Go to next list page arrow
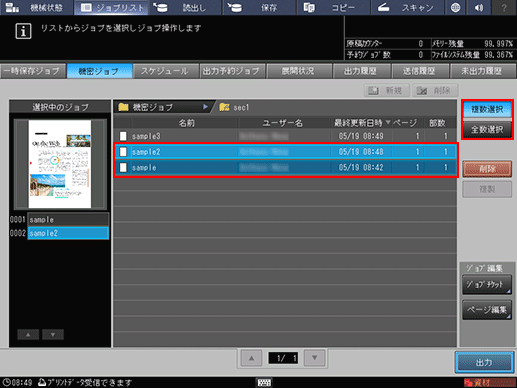This screenshot has width=517, height=388. (x=314, y=358)
